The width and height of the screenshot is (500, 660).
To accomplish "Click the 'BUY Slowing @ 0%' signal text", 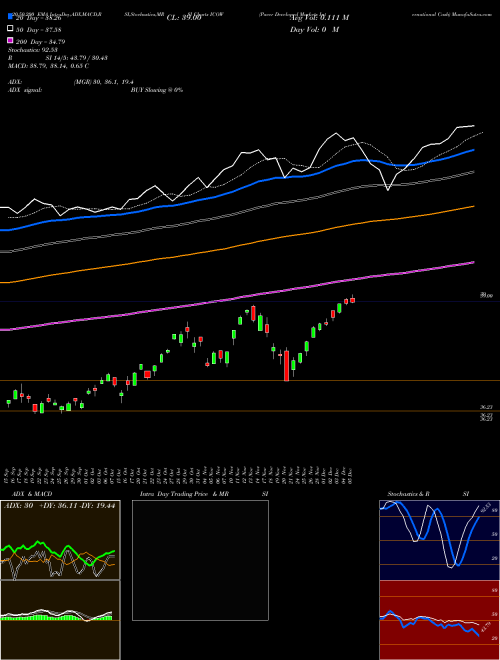I will pyautogui.click(x=157, y=90).
